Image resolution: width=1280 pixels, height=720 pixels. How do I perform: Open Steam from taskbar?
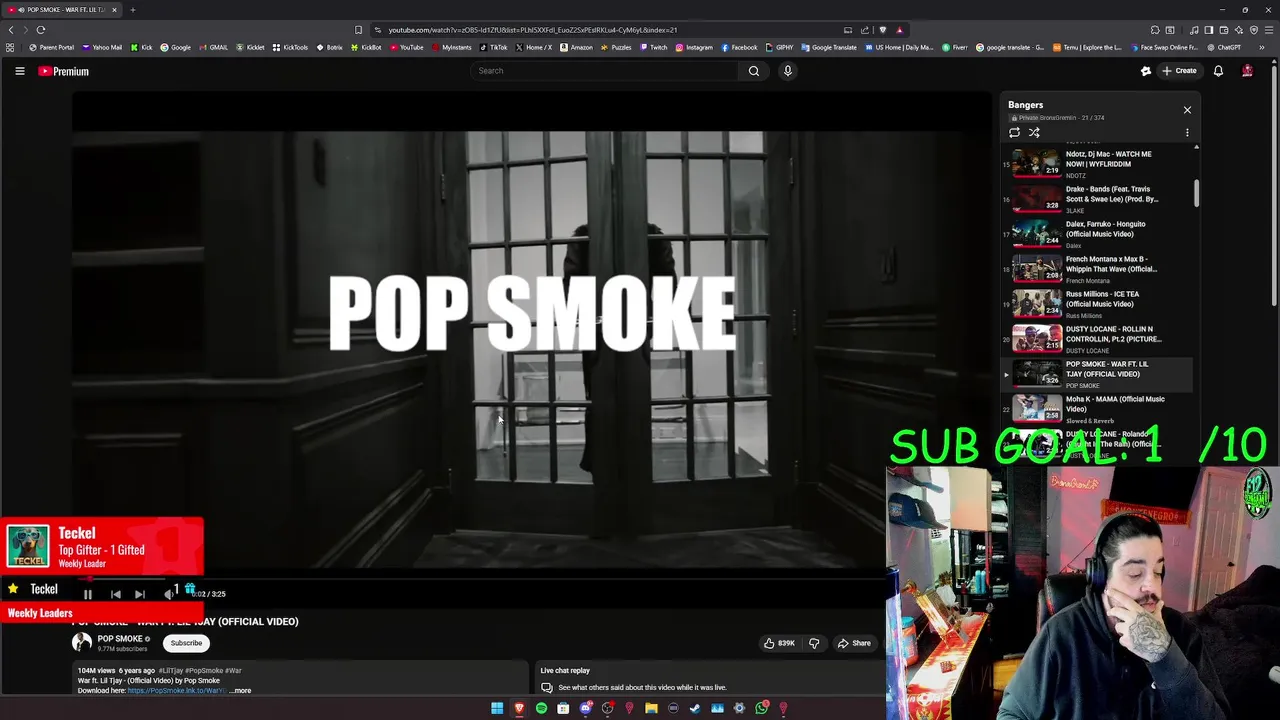tap(695, 708)
